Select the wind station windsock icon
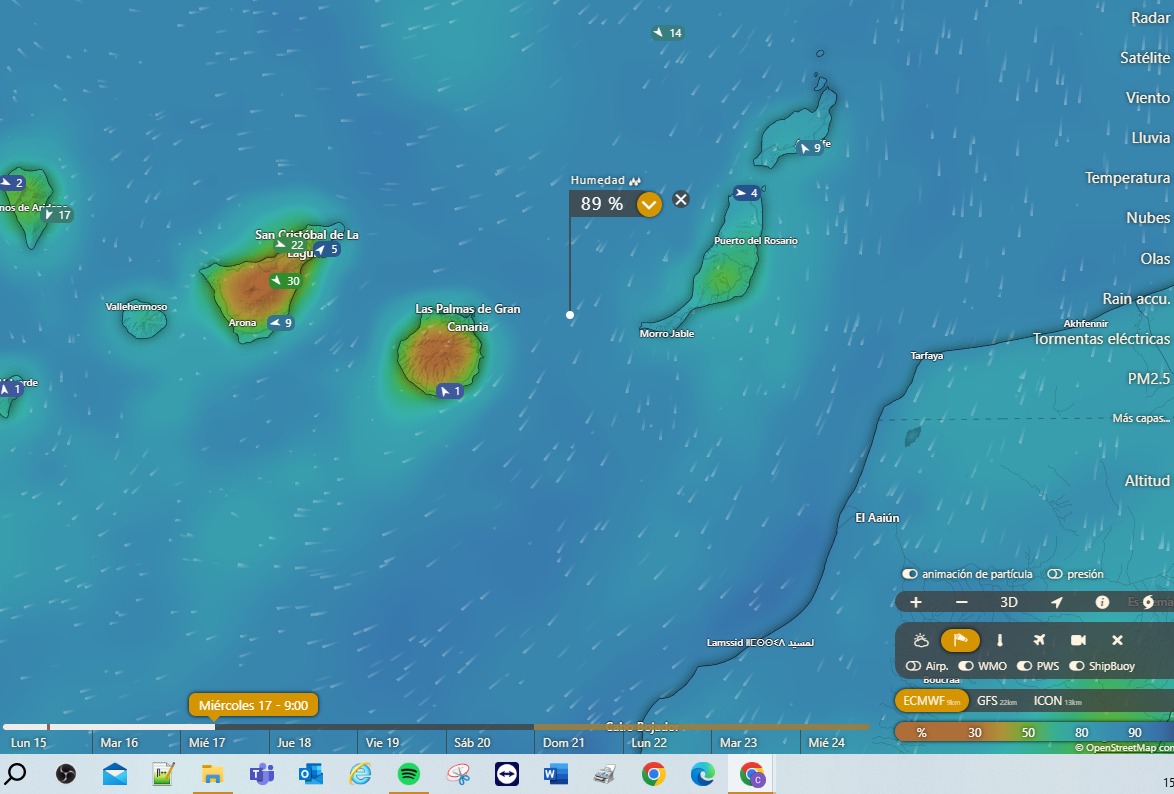Image resolution: width=1174 pixels, height=794 pixels. tap(960, 640)
